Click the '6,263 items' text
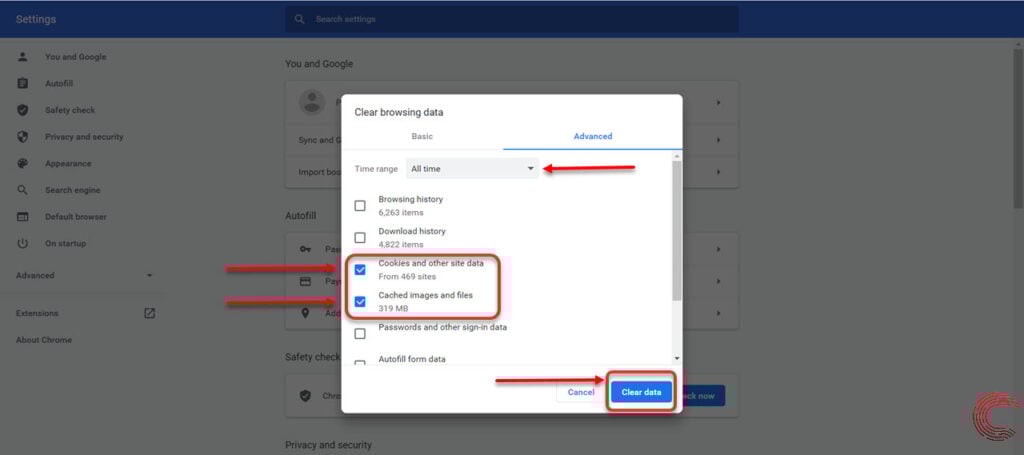Image resolution: width=1024 pixels, height=455 pixels. tap(400, 212)
